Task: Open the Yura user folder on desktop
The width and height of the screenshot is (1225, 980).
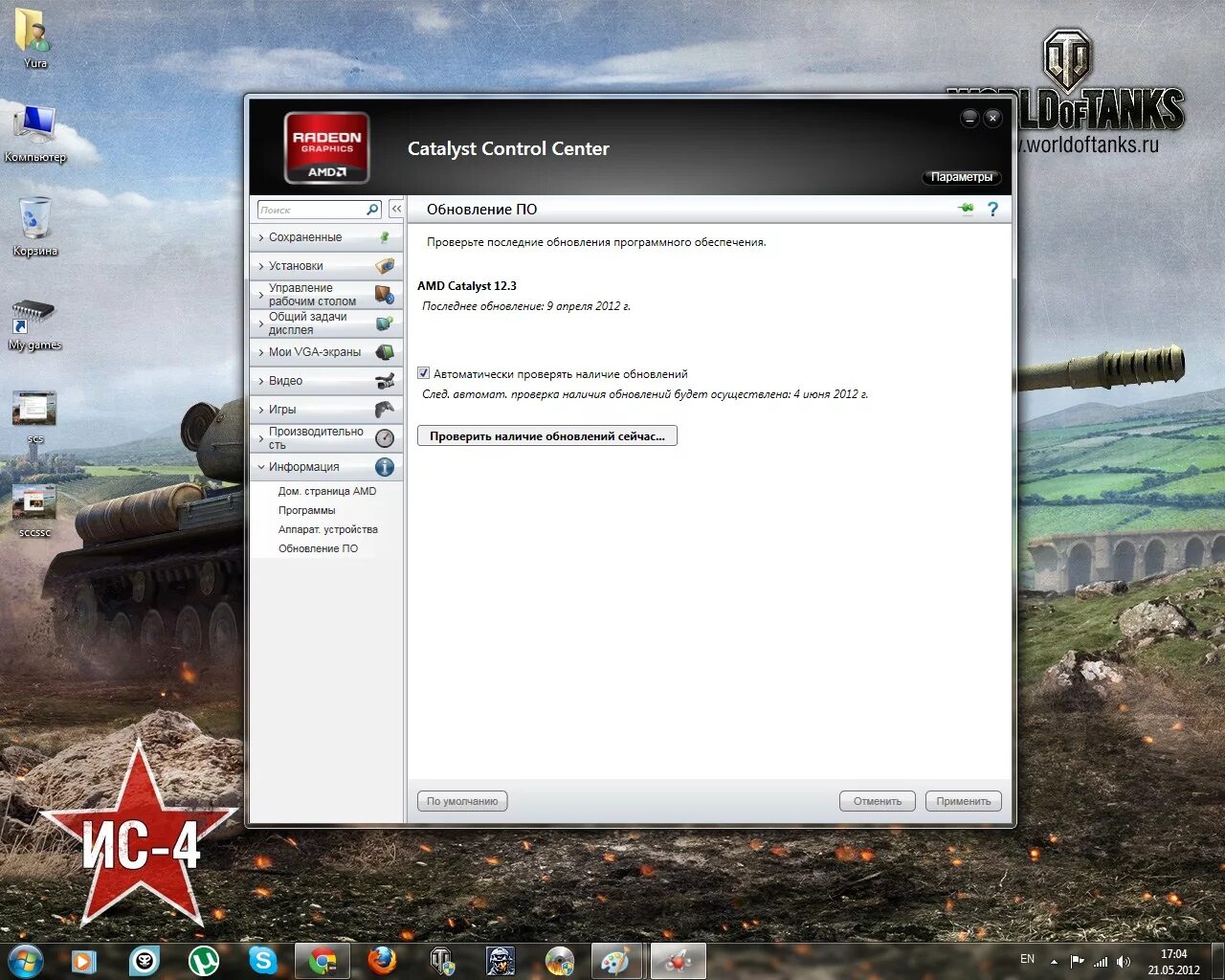Action: coord(34,38)
